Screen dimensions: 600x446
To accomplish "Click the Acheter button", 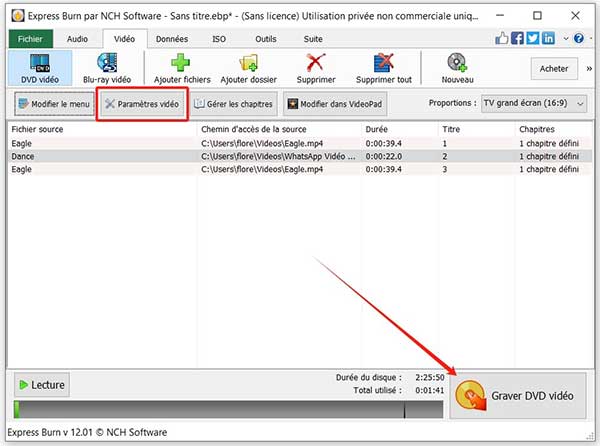I will pyautogui.click(x=554, y=68).
